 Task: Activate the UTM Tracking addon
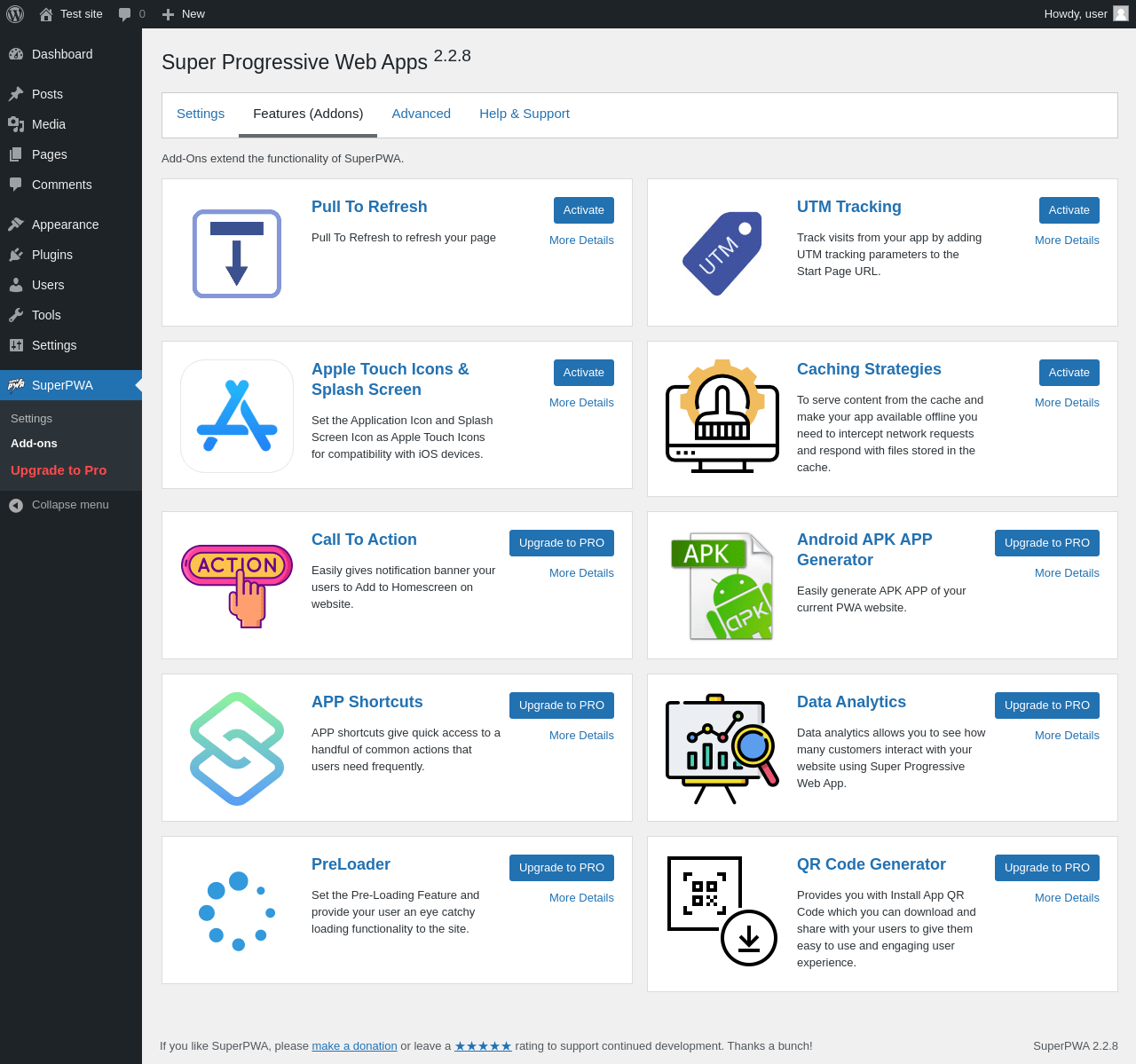click(x=1069, y=210)
